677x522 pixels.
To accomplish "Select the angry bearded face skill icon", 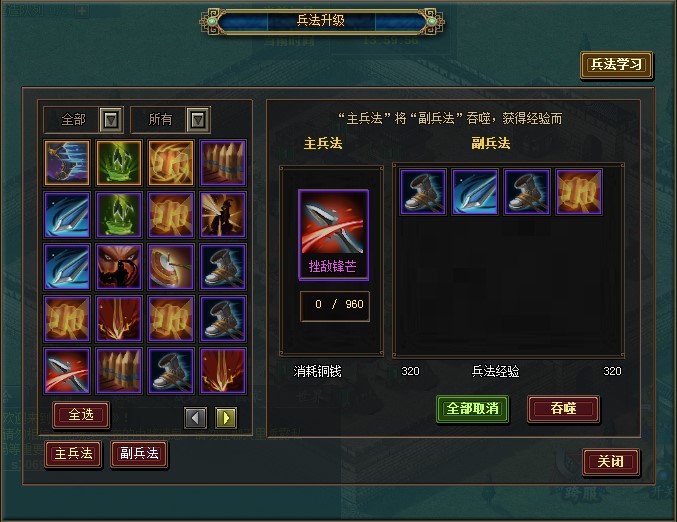I will tap(119, 266).
